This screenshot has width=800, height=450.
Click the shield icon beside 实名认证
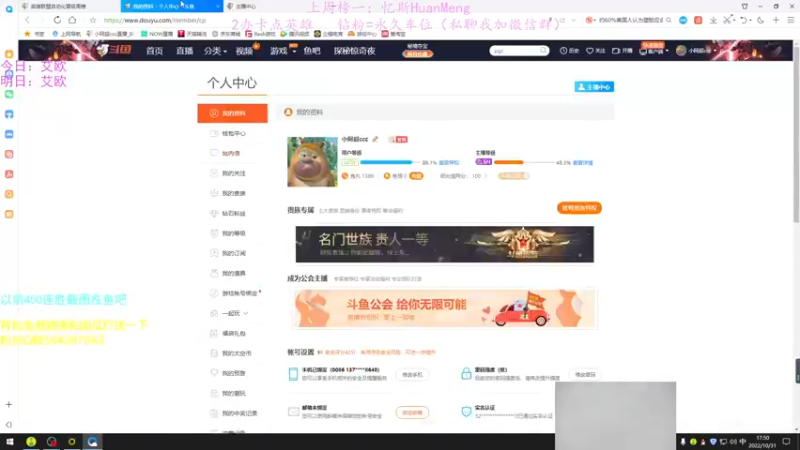pos(466,411)
